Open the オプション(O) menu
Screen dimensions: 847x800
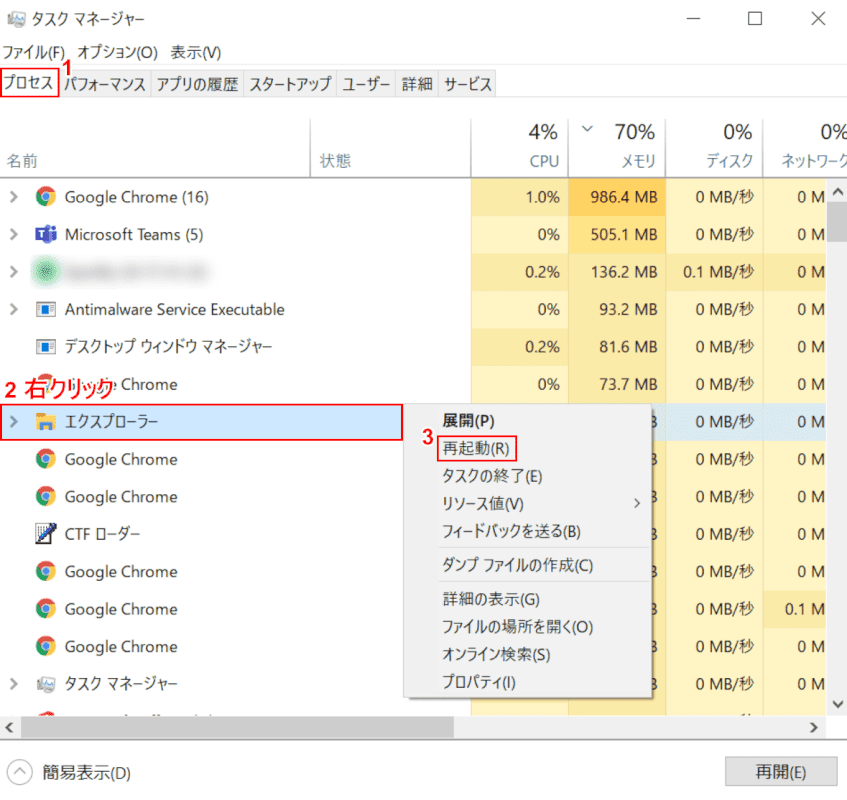tap(117, 52)
